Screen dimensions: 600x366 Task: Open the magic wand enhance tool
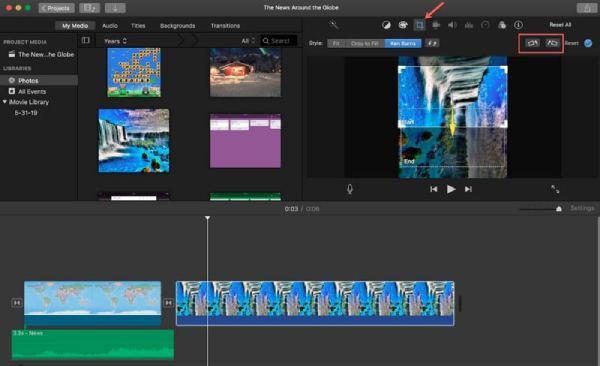(334, 25)
